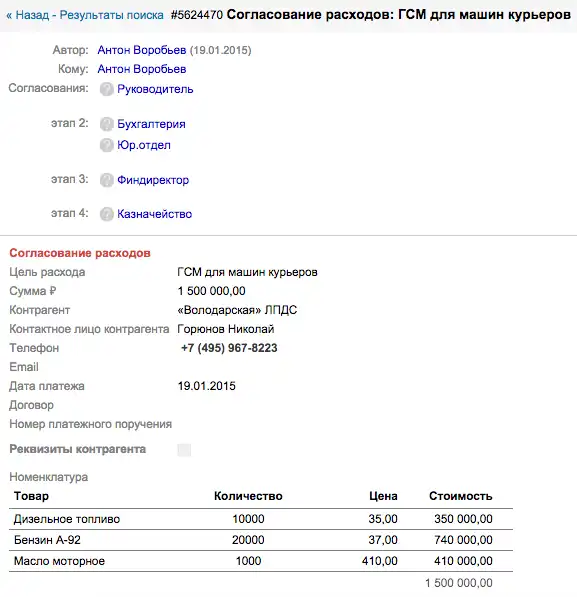Image resolution: width=577 pixels, height=597 pixels.
Task: Click the status icon beside Казначейство
Action: tap(107, 214)
